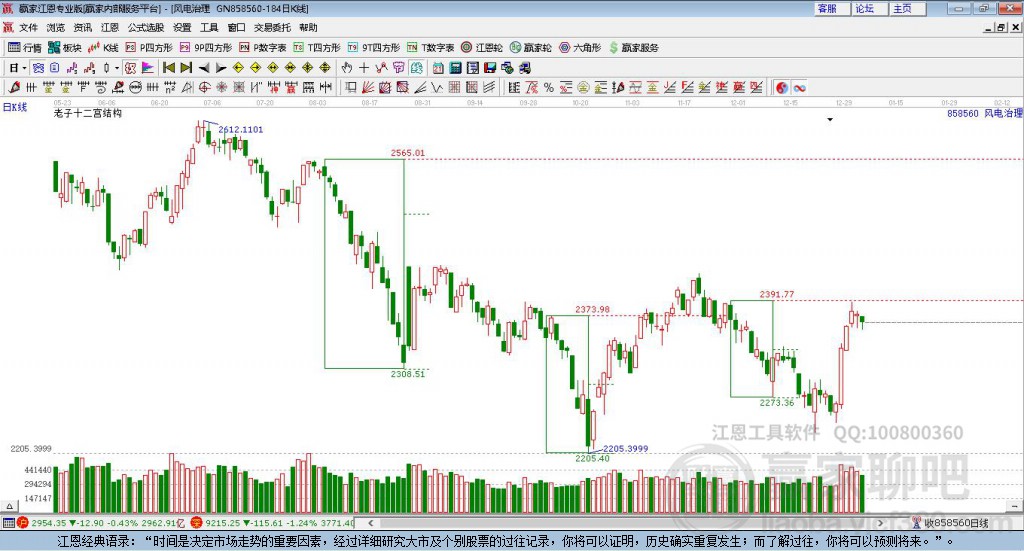Click the save floppy disk icon
Screen dimensions: 1024x551
(490, 68)
